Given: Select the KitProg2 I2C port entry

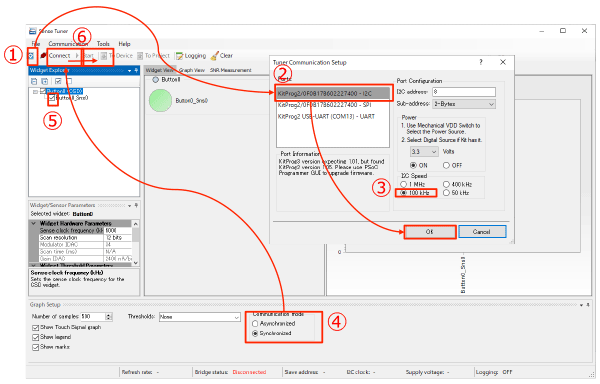Looking at the screenshot, I should point(333,93).
